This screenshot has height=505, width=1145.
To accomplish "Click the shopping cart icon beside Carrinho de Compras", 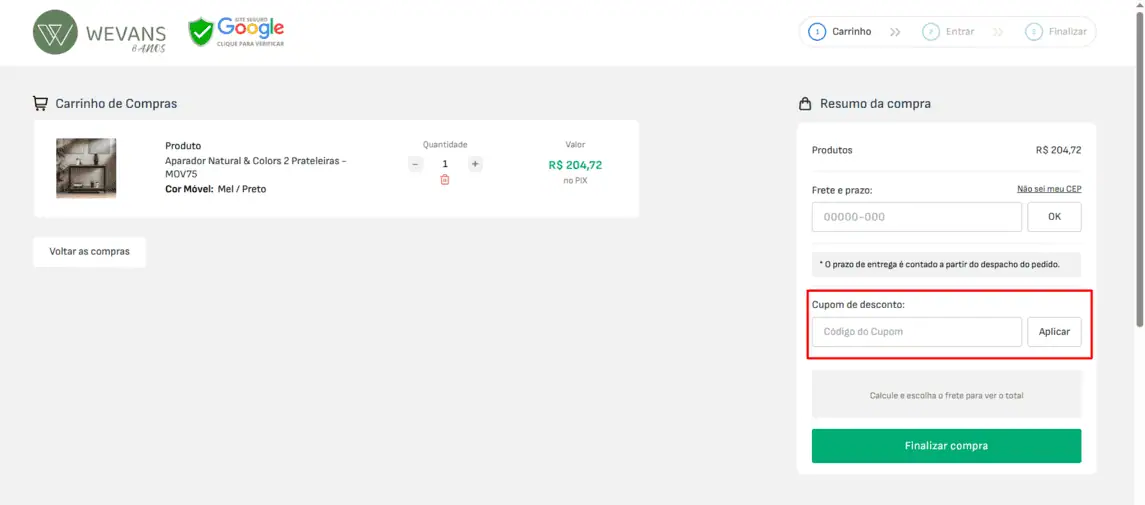I will point(40,104).
